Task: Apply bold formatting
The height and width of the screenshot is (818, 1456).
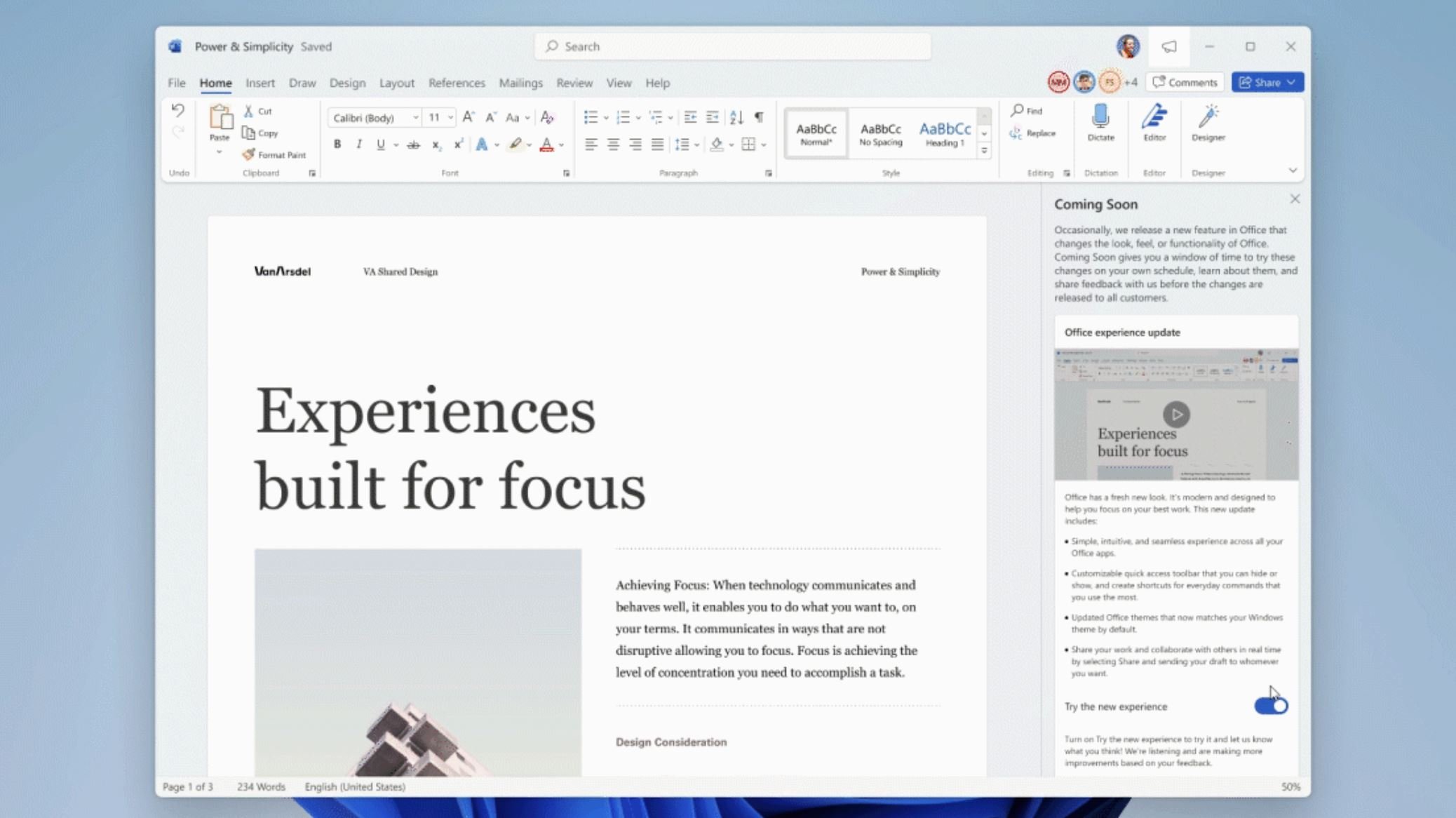Action: pyautogui.click(x=337, y=144)
